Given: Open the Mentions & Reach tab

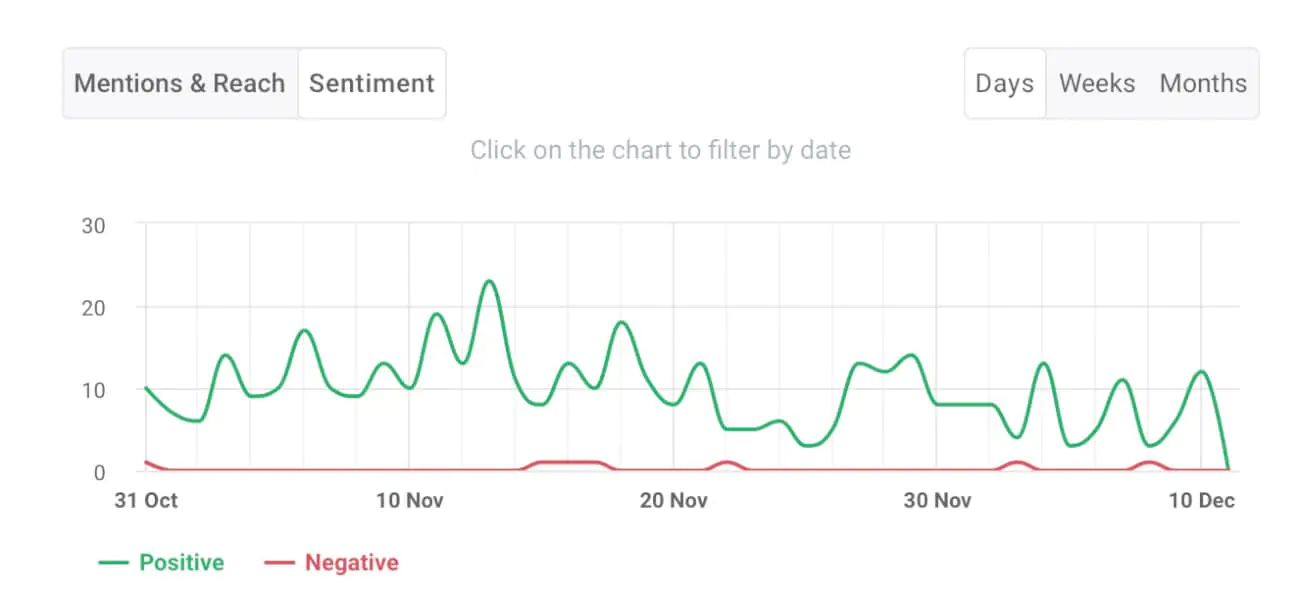Looking at the screenshot, I should (x=179, y=83).
